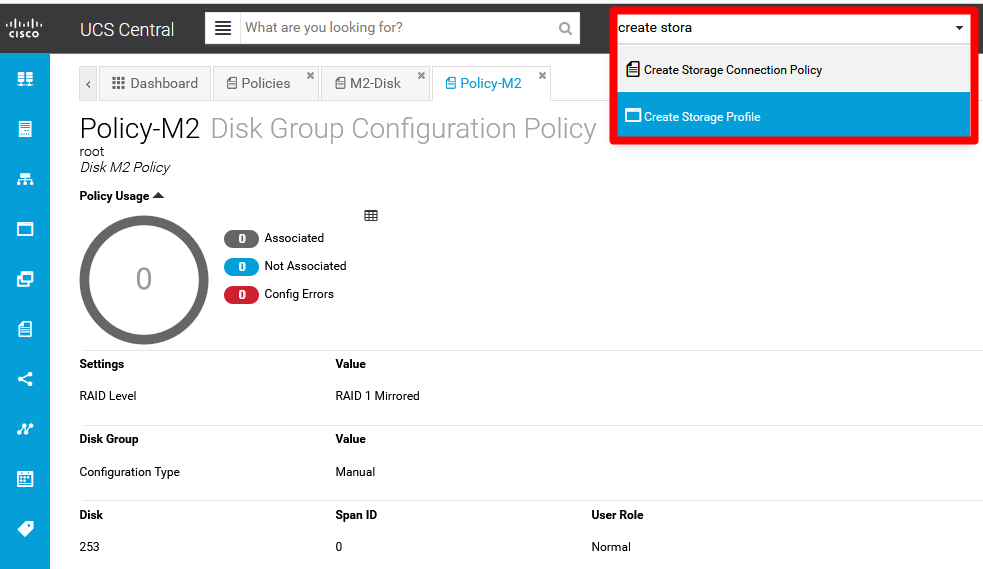Click the Config Errors count badge
Screen dimensions: 983x569
241,295
